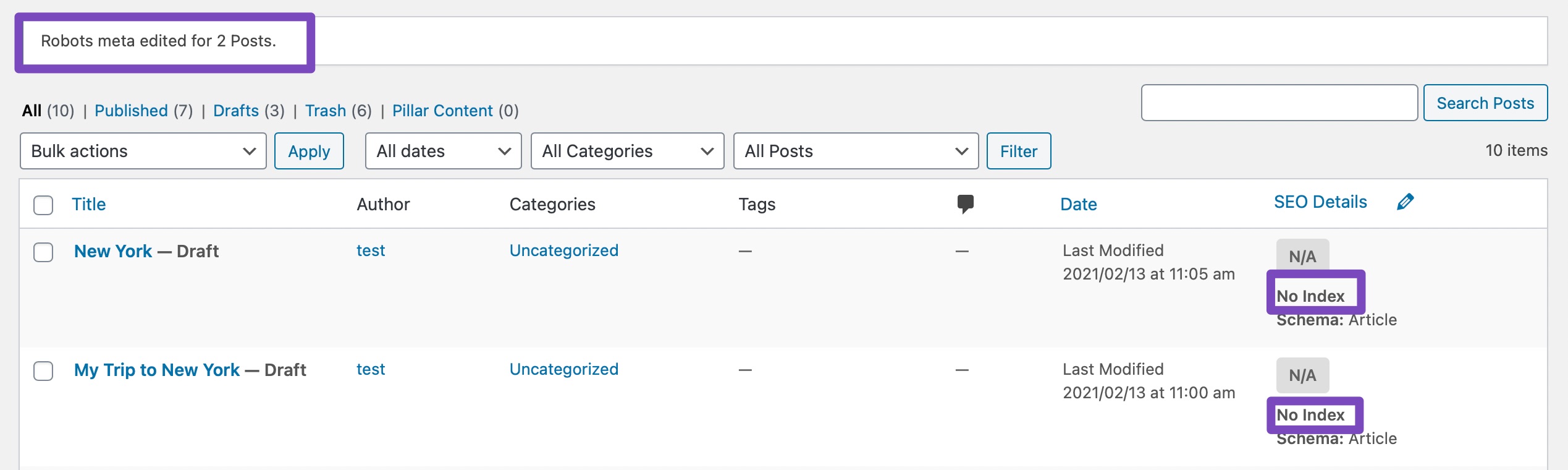1568x470 pixels.
Task: Open the Trash posts view
Action: [x=326, y=111]
